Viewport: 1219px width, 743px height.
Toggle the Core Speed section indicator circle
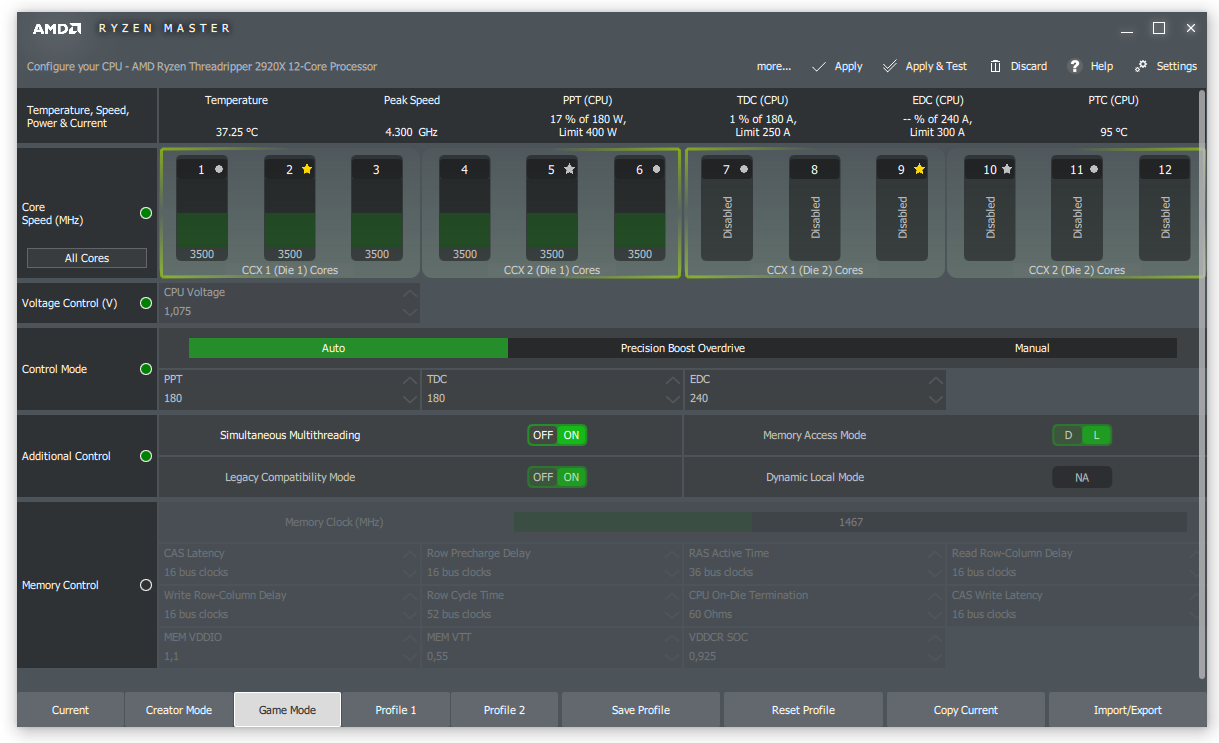pos(146,213)
